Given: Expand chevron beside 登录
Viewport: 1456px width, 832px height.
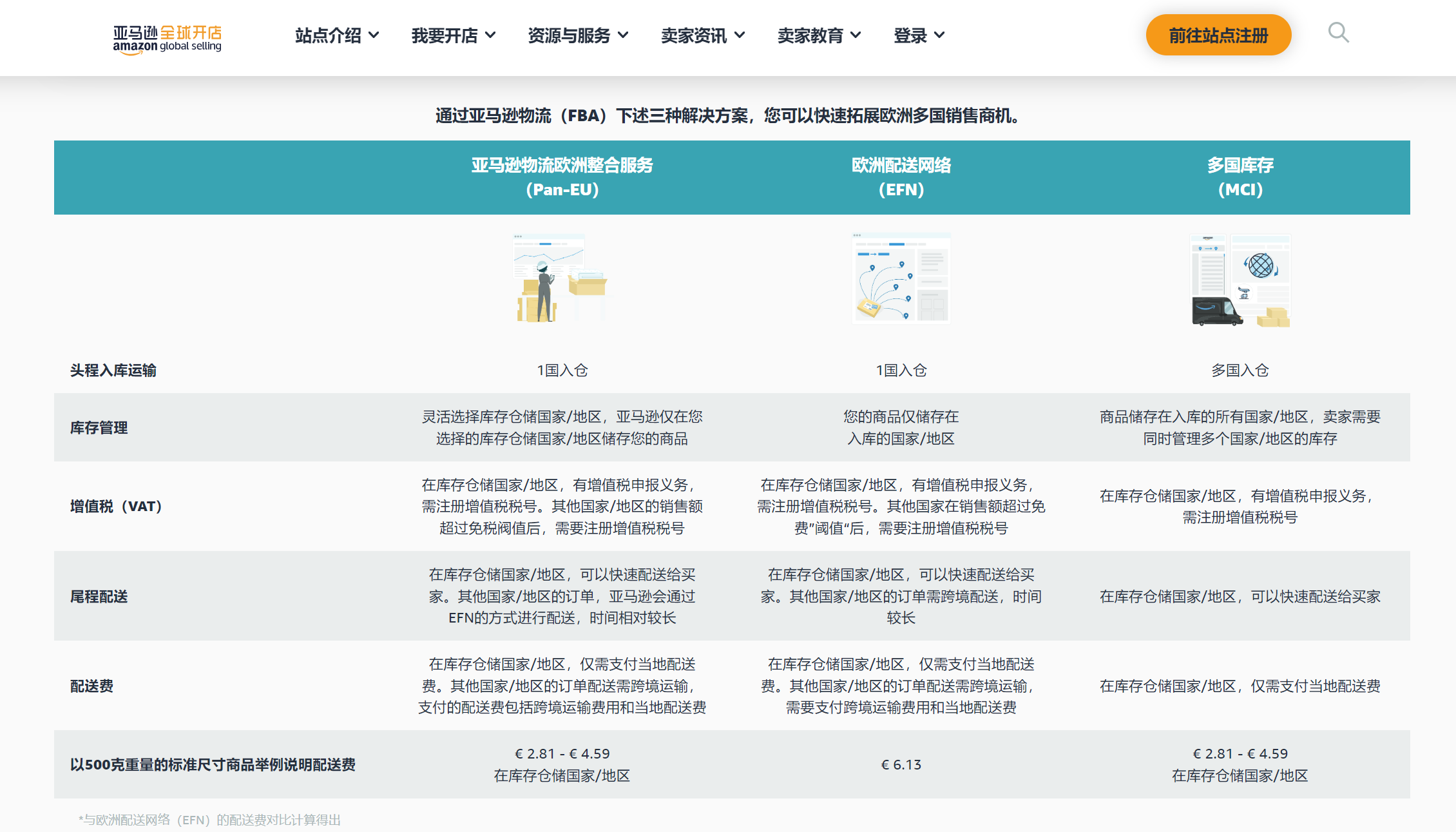Looking at the screenshot, I should 939,35.
